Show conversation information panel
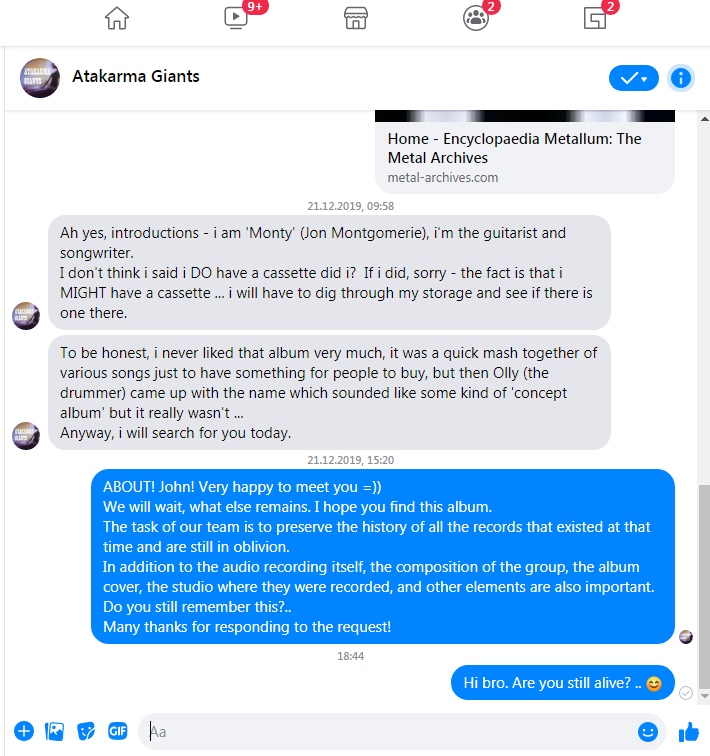The height and width of the screenshot is (756, 710). click(681, 78)
